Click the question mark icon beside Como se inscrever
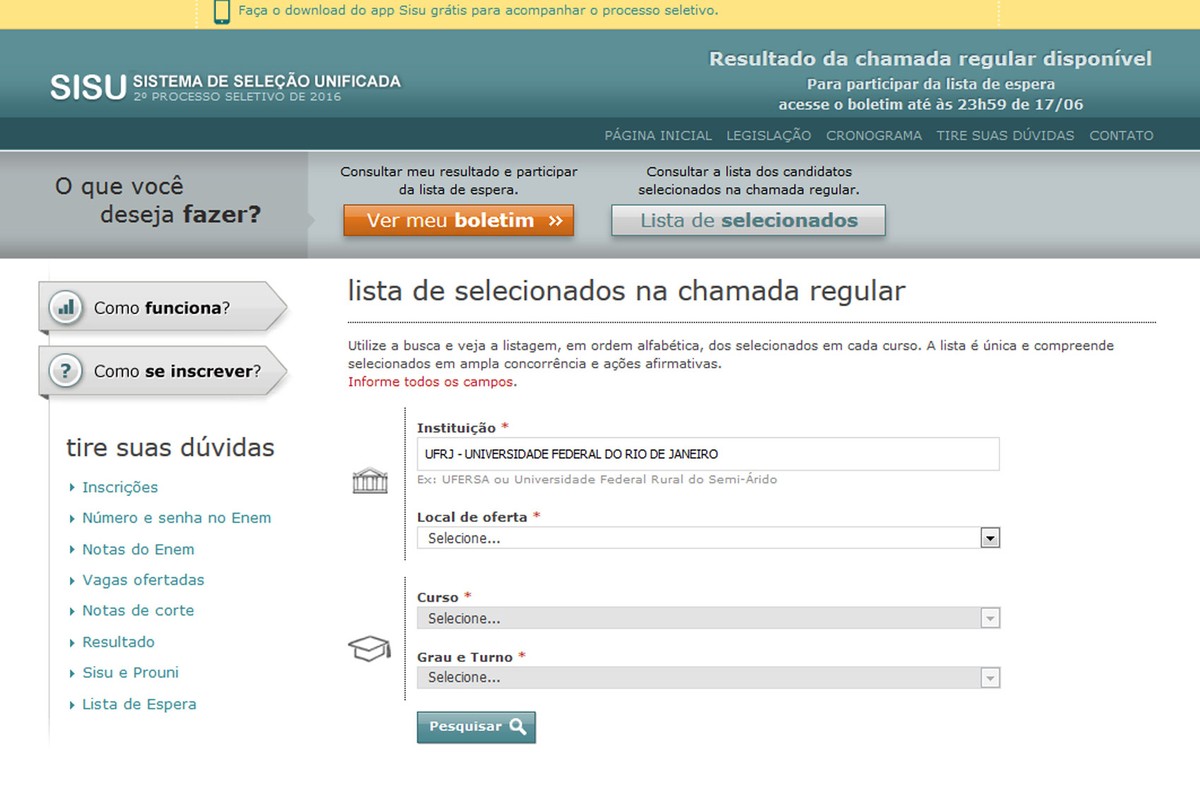Screen dimensions: 1200x786 [66, 371]
